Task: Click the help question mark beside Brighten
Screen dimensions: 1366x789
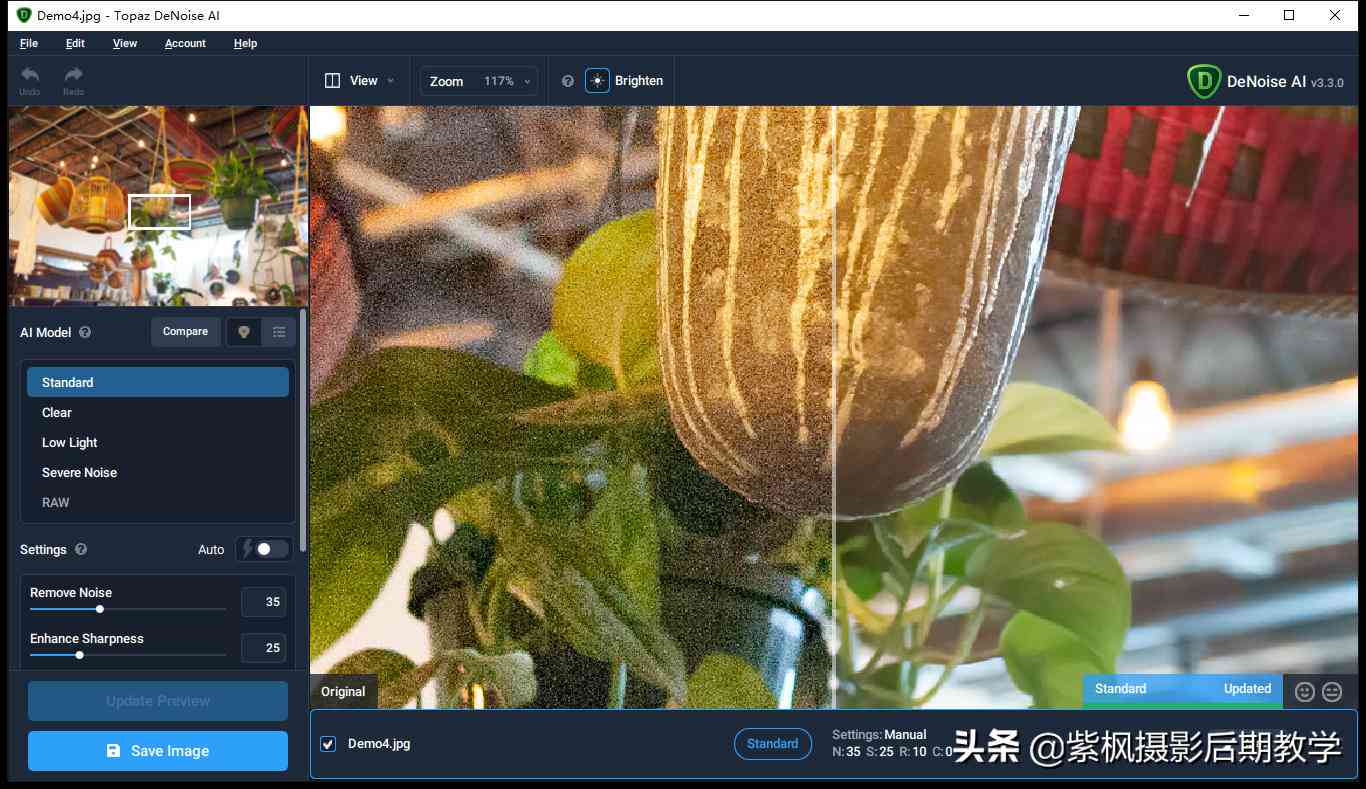Action: click(x=568, y=81)
